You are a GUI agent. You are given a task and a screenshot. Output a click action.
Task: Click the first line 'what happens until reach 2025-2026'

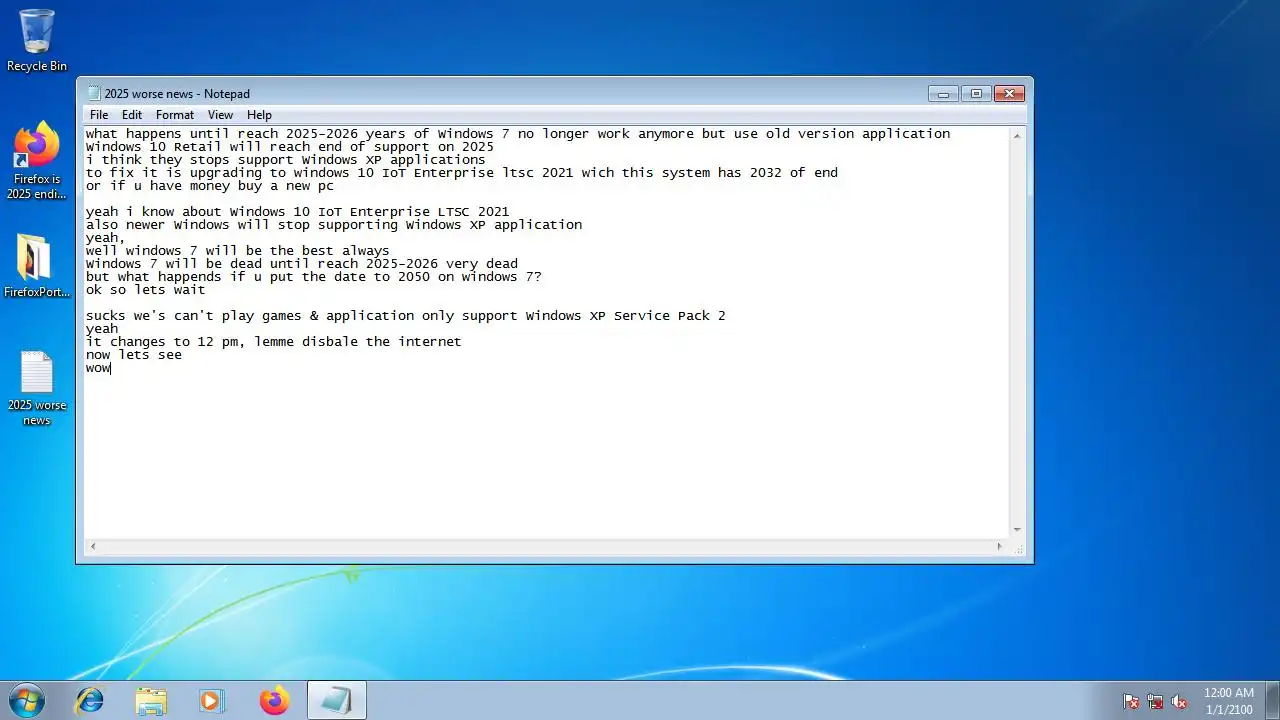pos(518,134)
